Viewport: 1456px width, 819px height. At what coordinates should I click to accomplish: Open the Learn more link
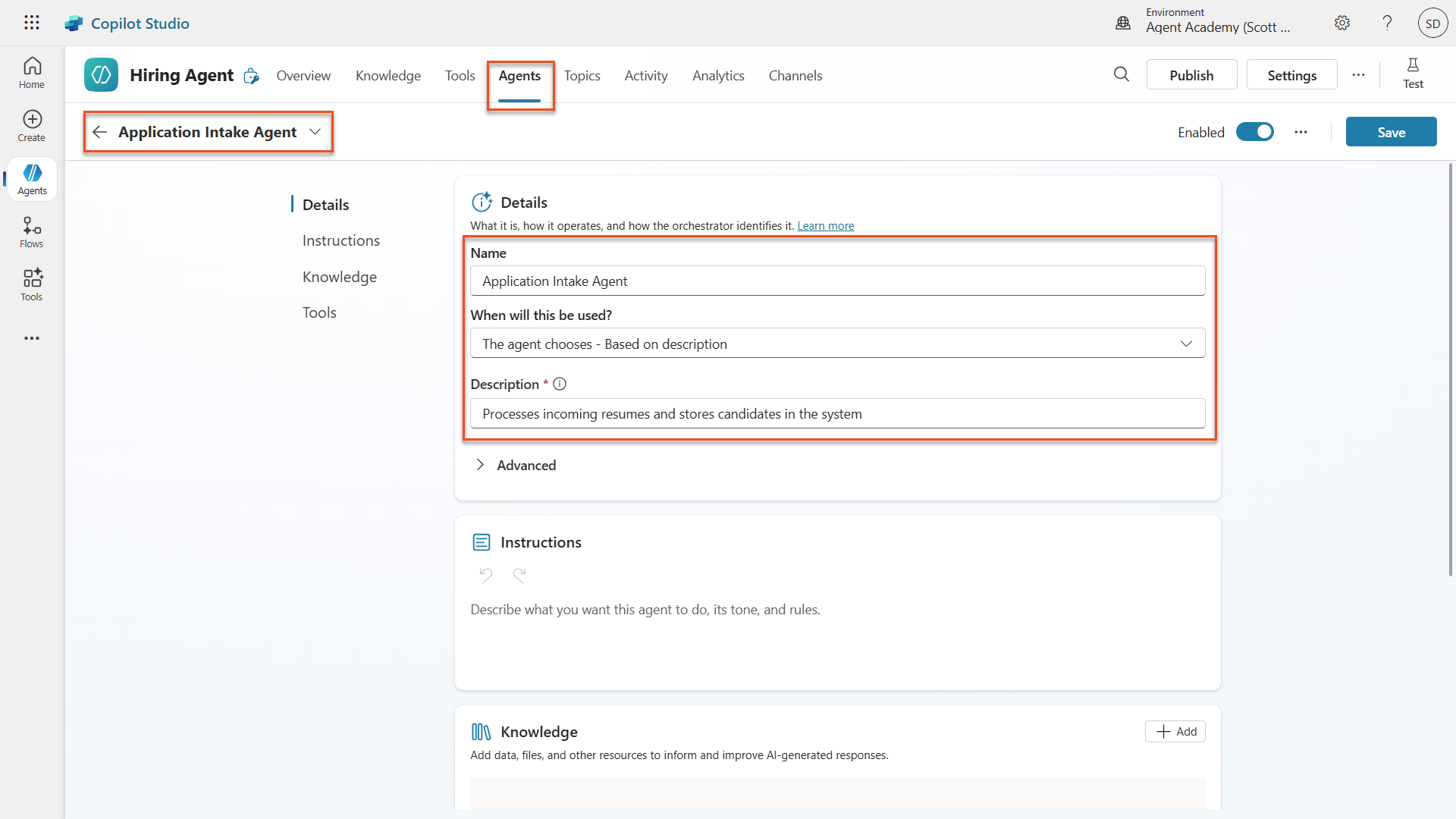click(825, 226)
